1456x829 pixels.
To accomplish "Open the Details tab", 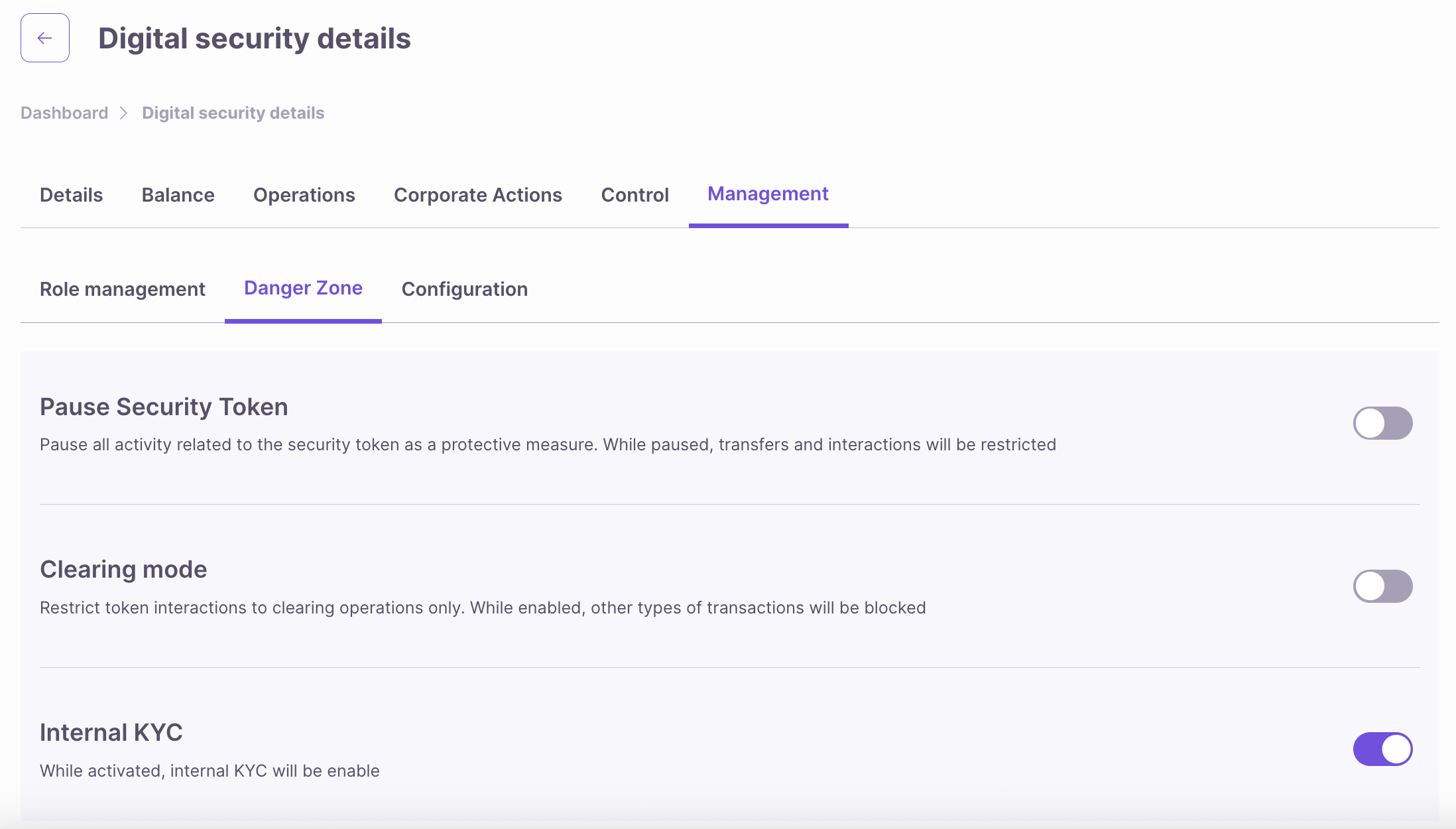I will (71, 195).
